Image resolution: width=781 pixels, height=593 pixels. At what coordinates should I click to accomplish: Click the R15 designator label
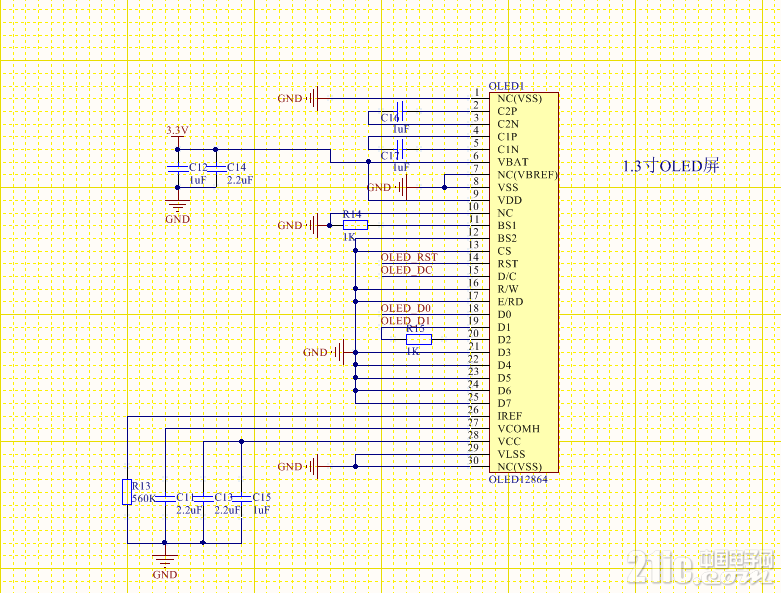415,329
